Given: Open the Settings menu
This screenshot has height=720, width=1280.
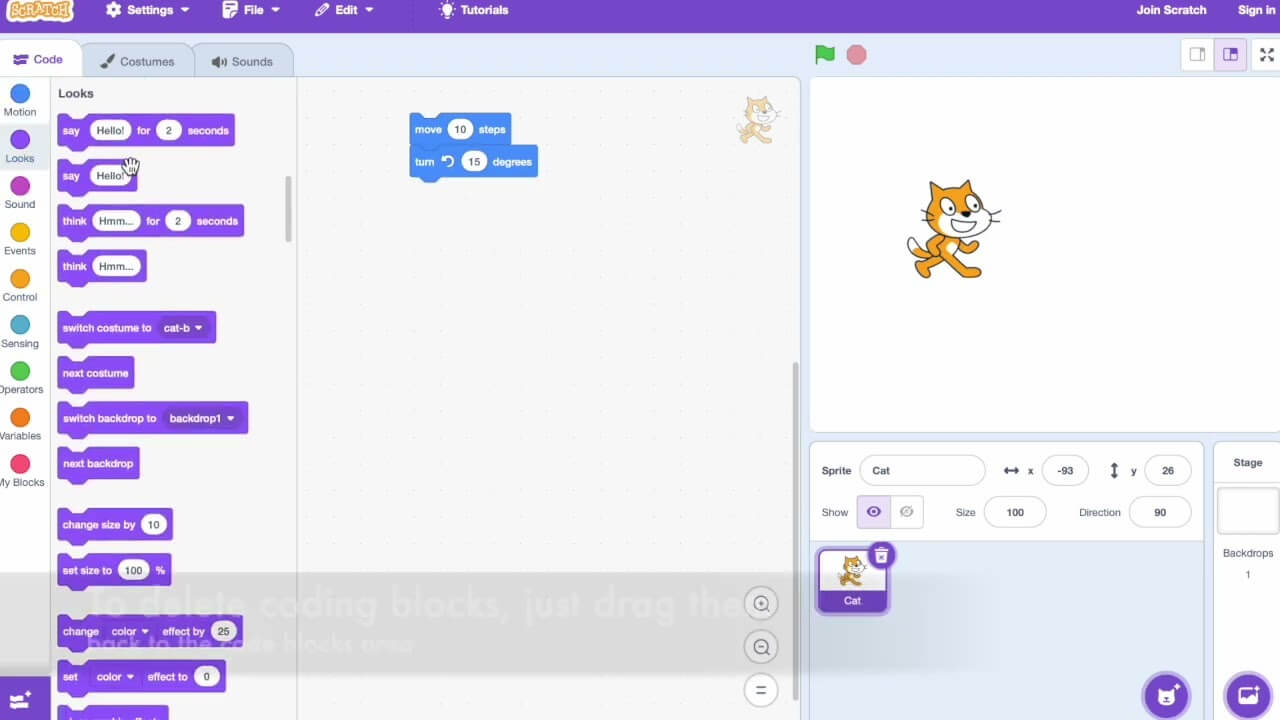Looking at the screenshot, I should (x=147, y=10).
